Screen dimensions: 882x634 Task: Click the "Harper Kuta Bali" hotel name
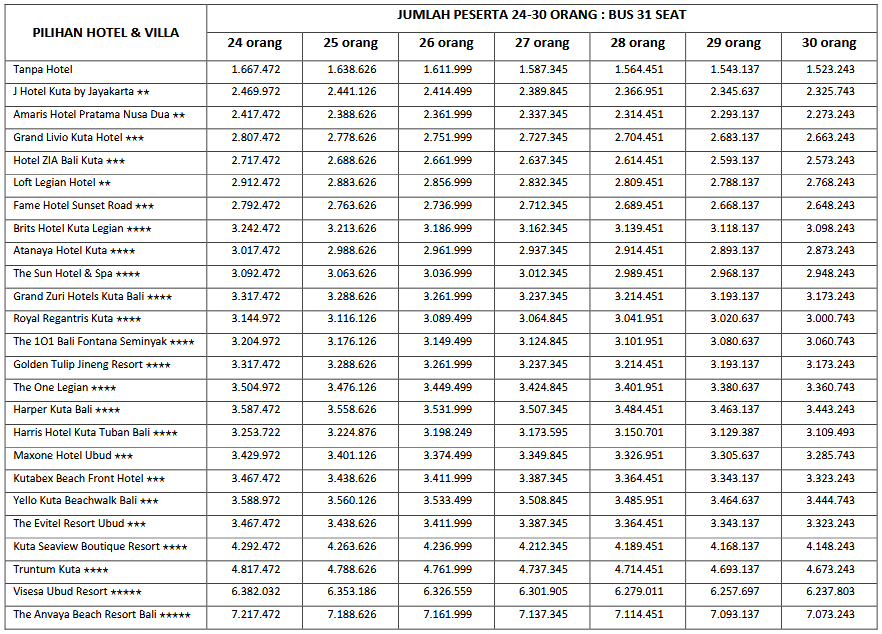66,410
